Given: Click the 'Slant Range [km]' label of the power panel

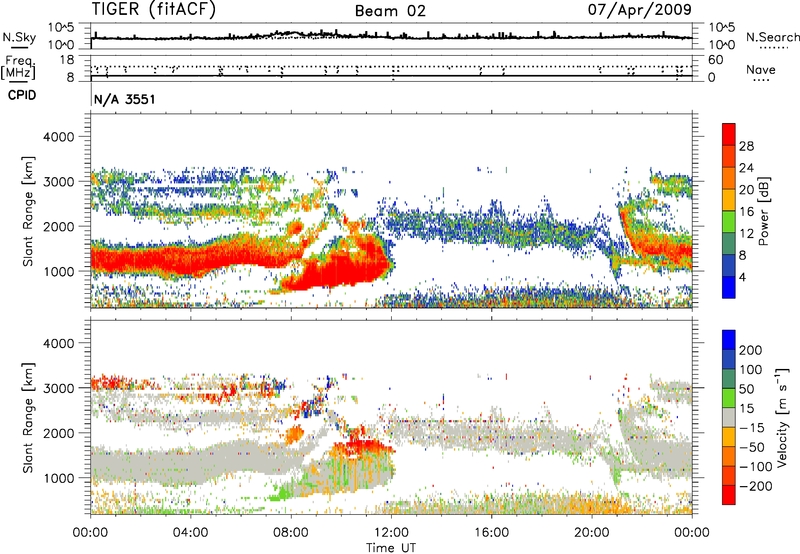Looking at the screenshot, I should pyautogui.click(x=28, y=211).
